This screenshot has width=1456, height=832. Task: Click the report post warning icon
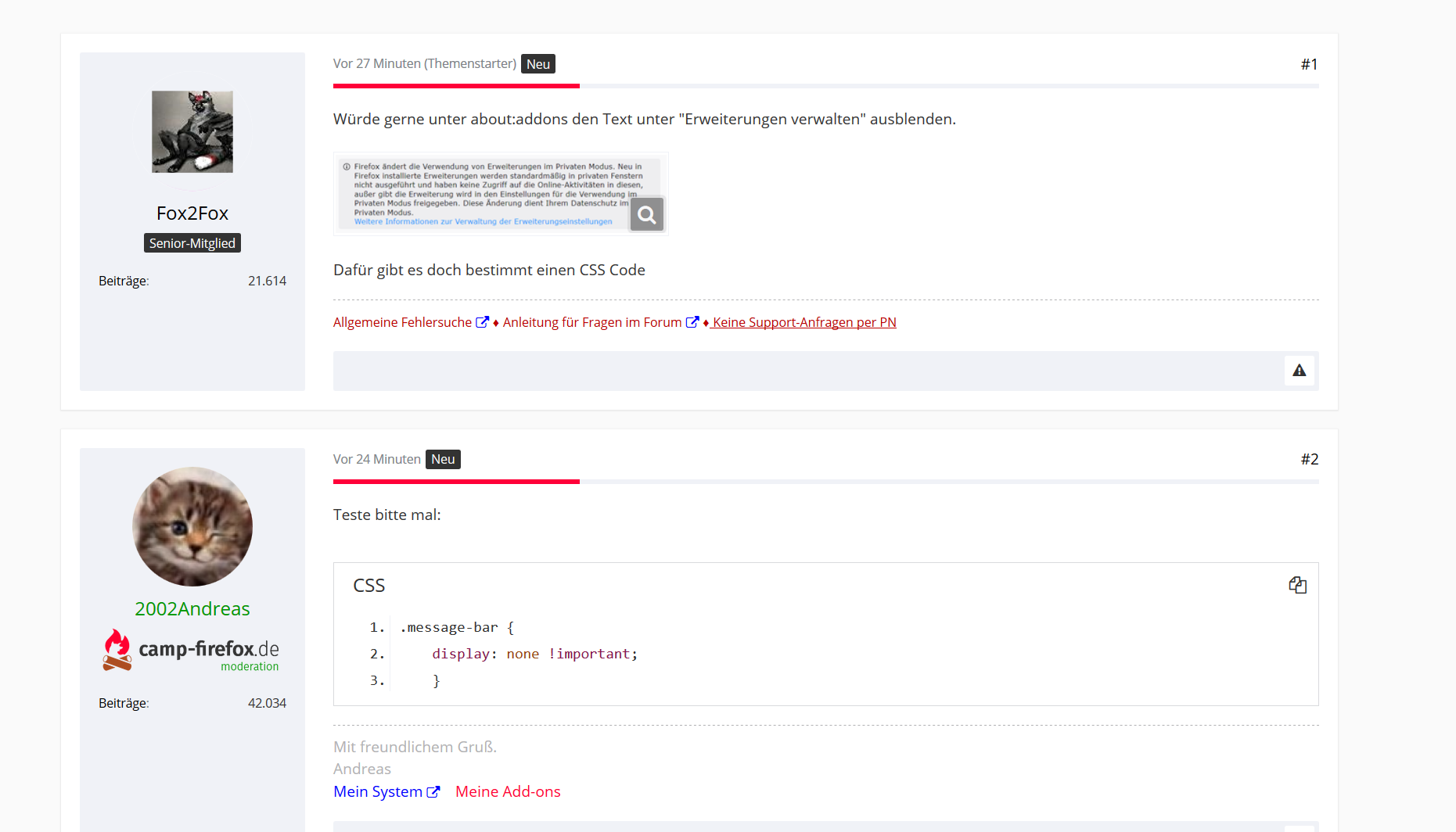click(x=1299, y=371)
